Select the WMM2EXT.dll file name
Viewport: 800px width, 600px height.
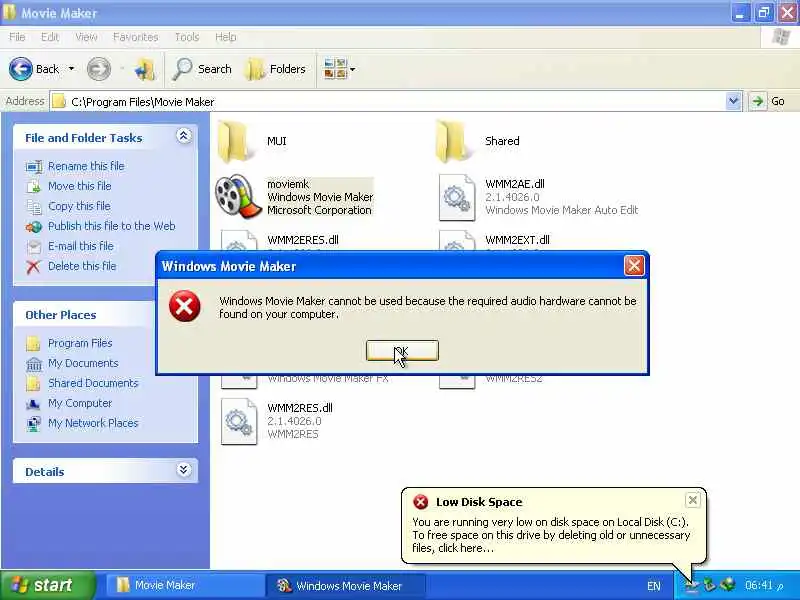517,240
